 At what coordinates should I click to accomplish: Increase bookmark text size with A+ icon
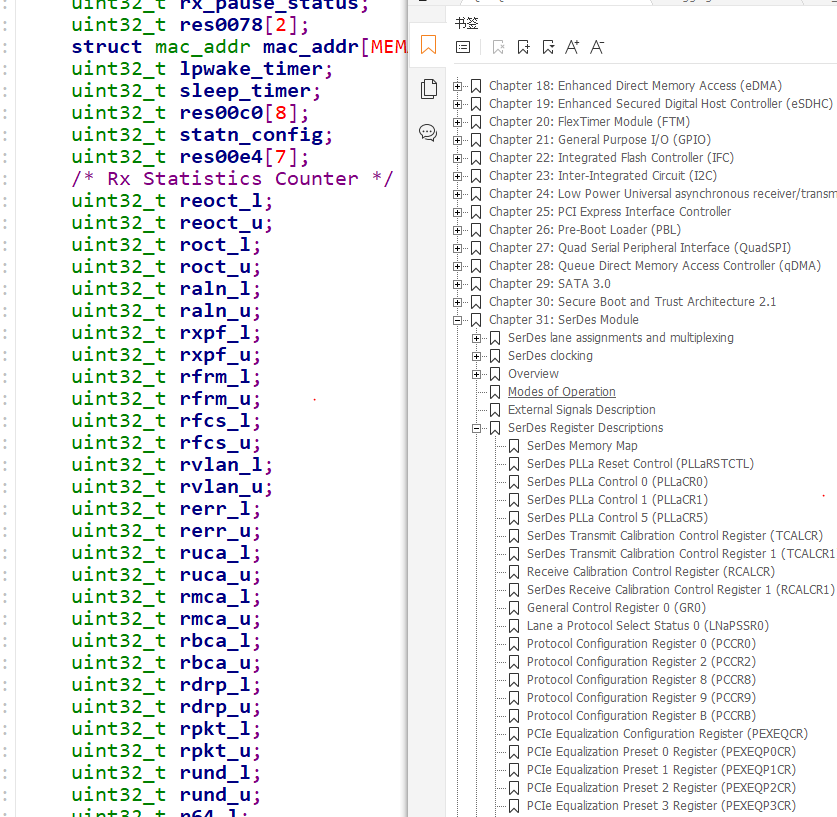tap(572, 46)
